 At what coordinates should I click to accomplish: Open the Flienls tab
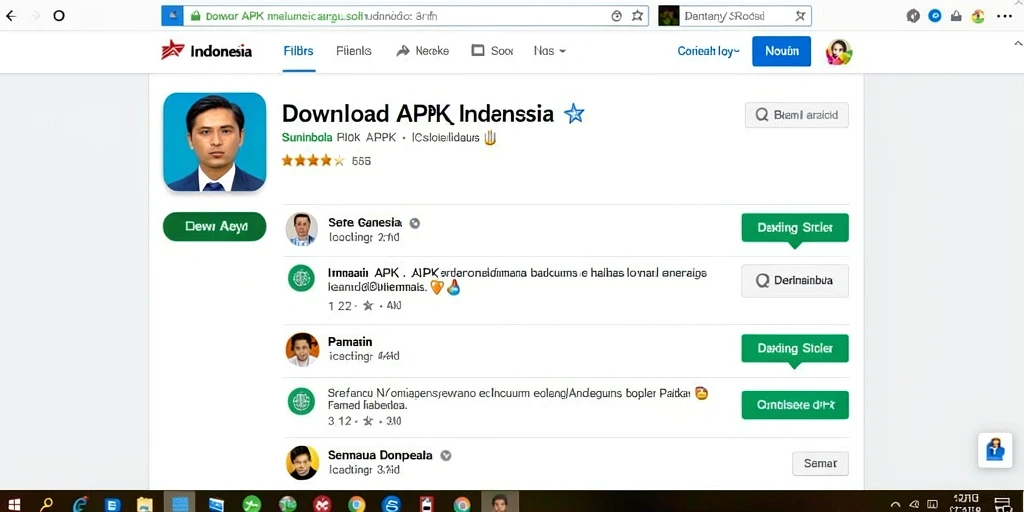tap(354, 51)
